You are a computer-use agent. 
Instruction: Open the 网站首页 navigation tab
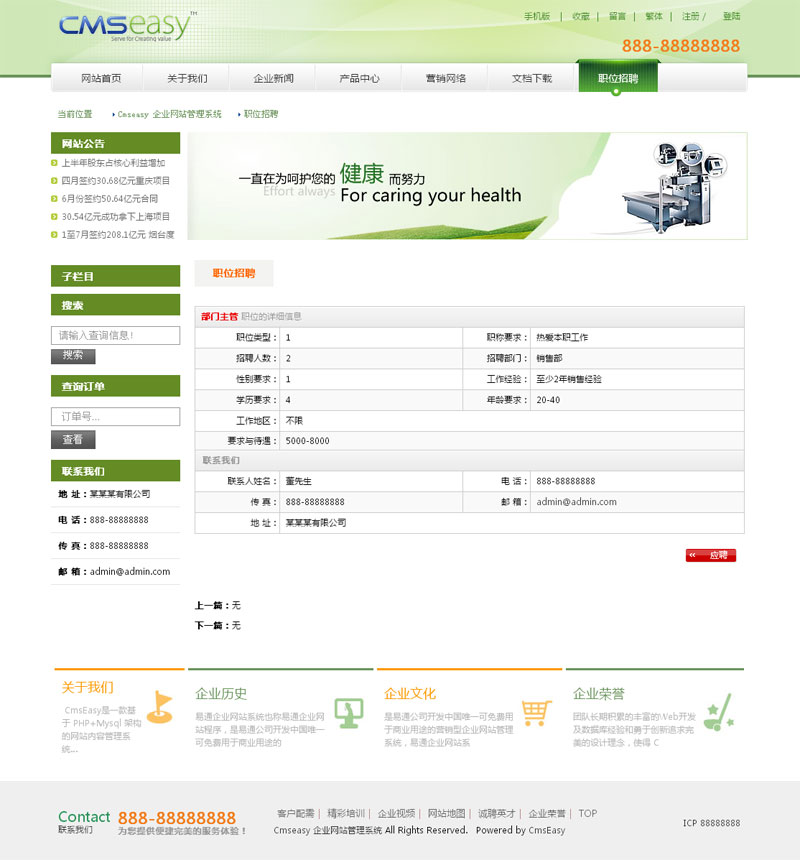click(x=101, y=78)
